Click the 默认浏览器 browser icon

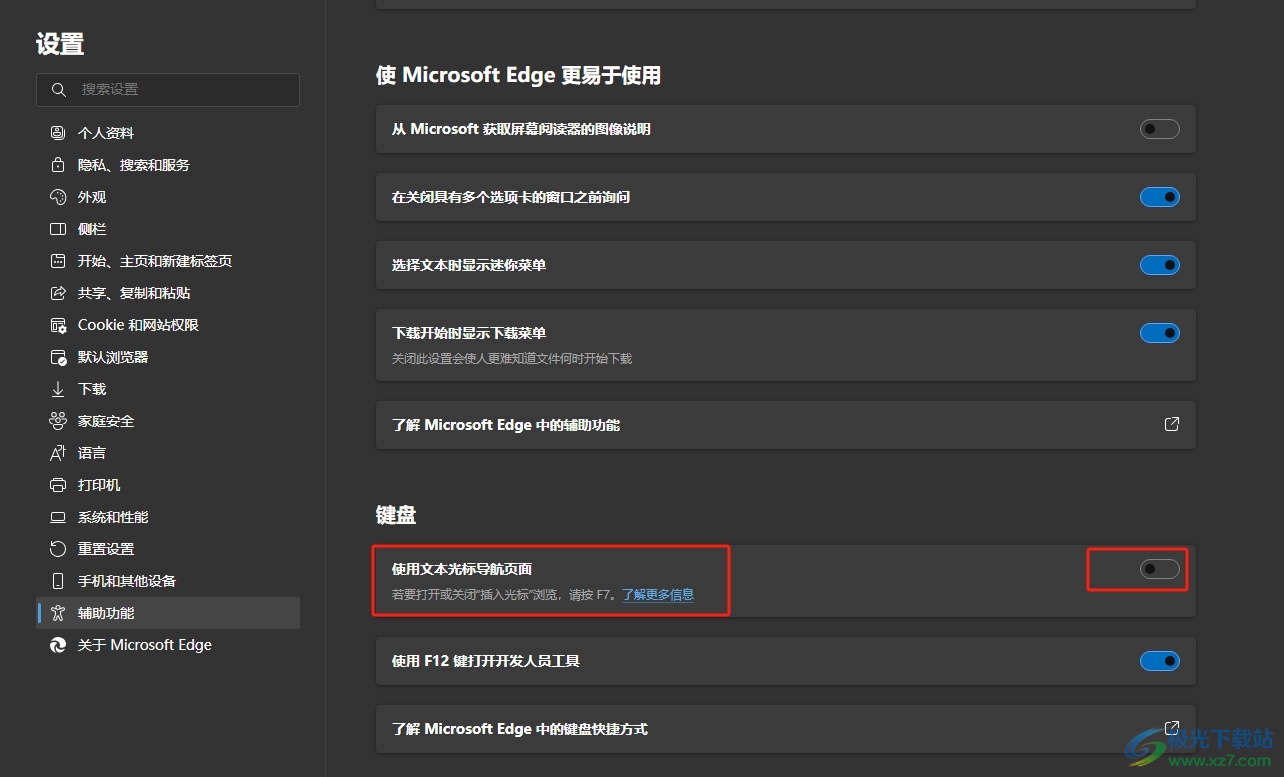coord(58,357)
